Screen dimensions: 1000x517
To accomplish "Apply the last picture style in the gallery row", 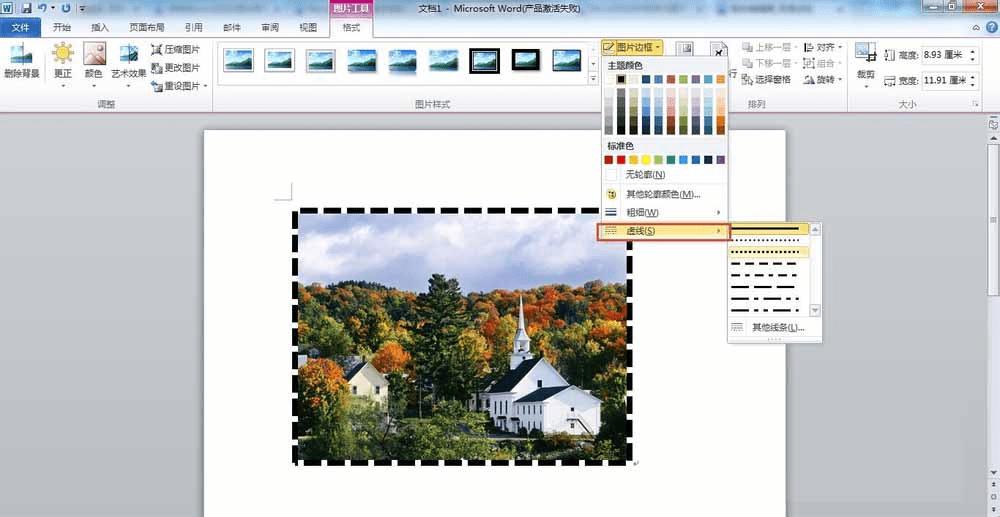I will [x=567, y=60].
